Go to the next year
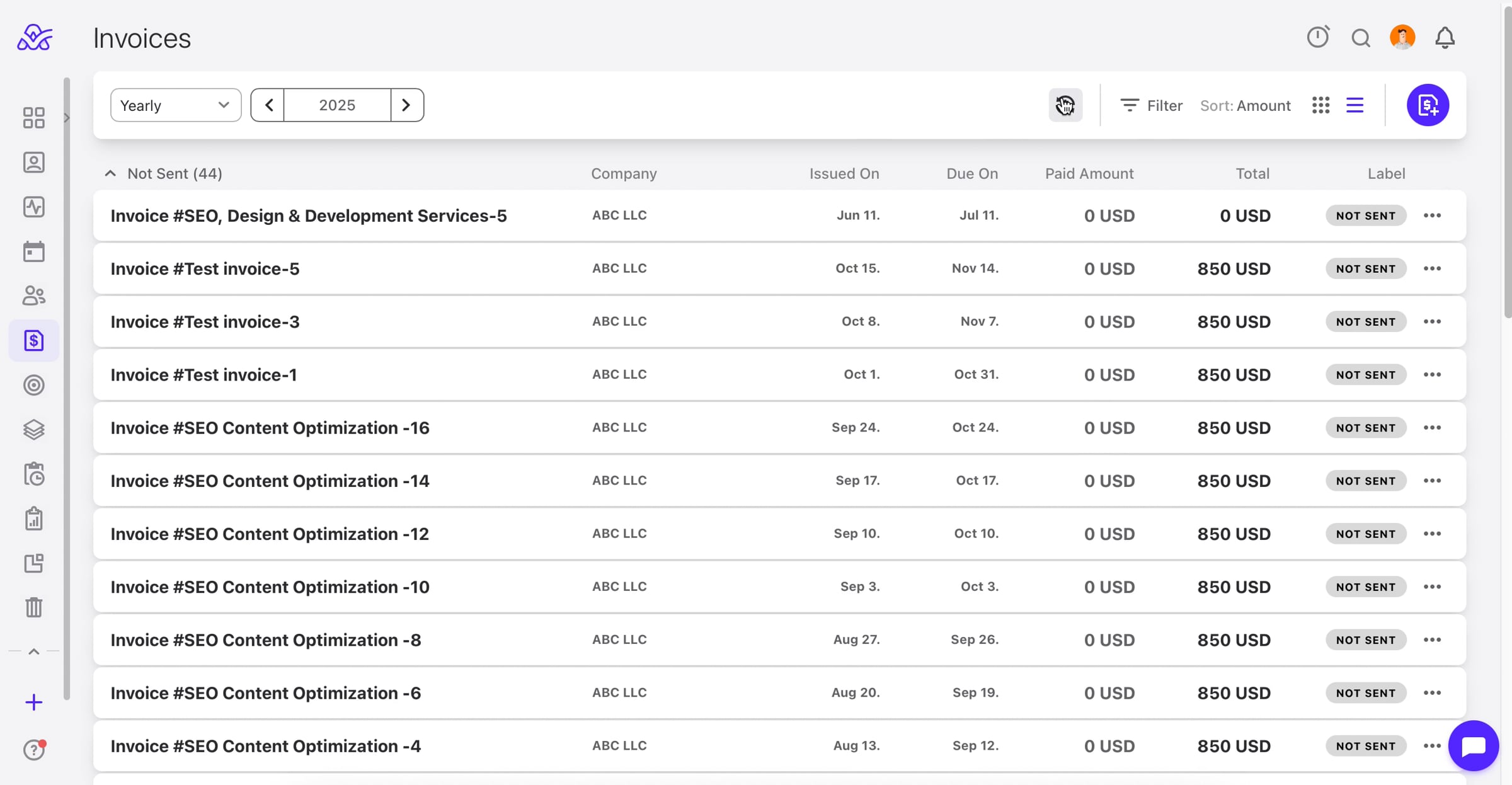The image size is (1512, 785). (407, 105)
